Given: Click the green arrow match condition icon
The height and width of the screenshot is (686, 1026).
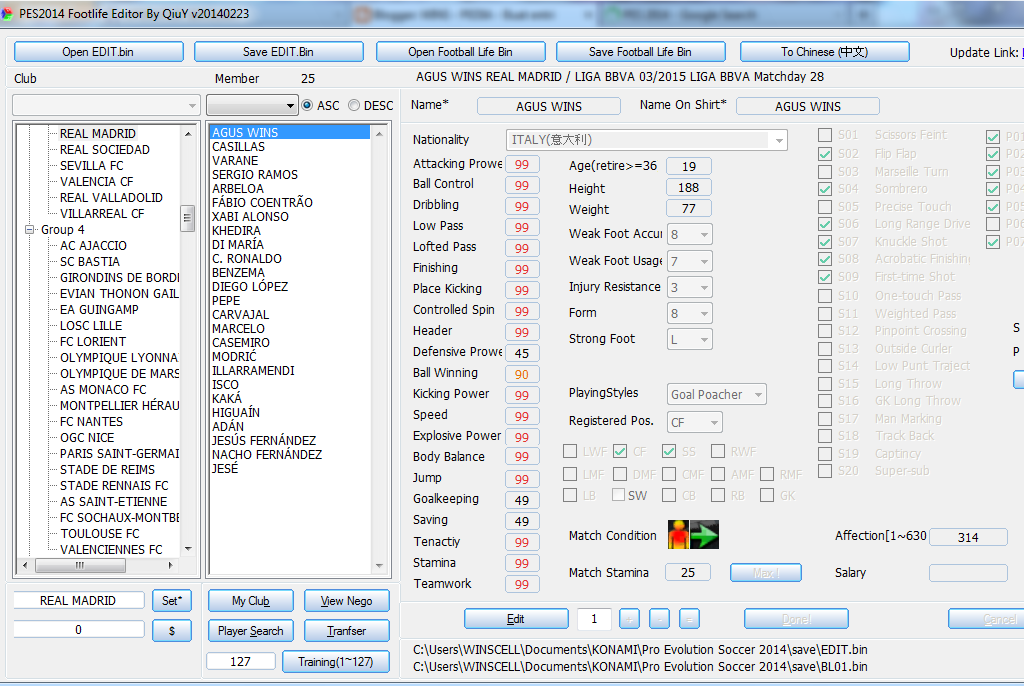Looking at the screenshot, I should (x=704, y=536).
